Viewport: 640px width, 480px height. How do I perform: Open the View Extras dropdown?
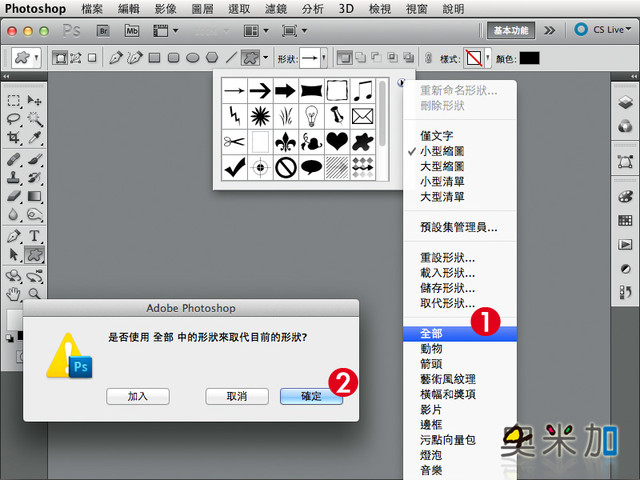coord(165,31)
